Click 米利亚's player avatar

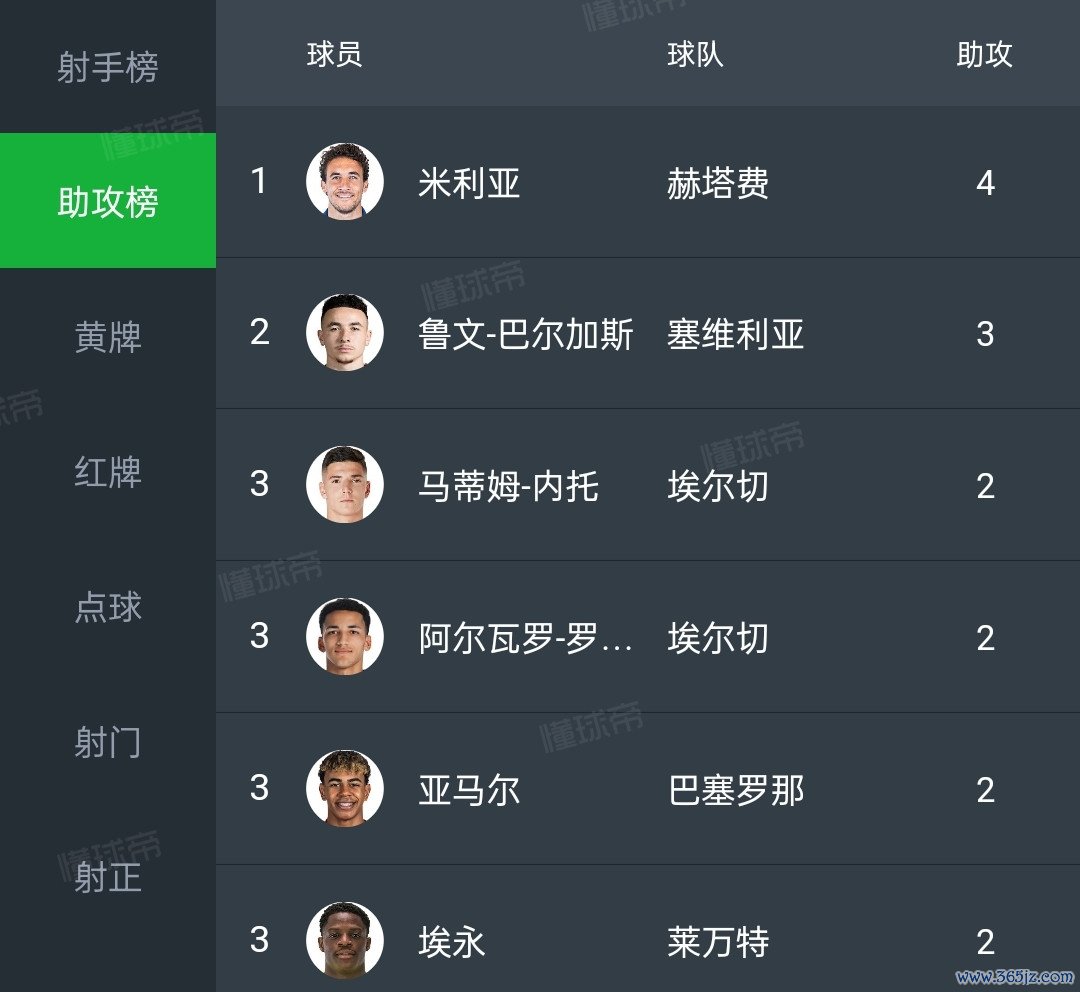tap(345, 182)
